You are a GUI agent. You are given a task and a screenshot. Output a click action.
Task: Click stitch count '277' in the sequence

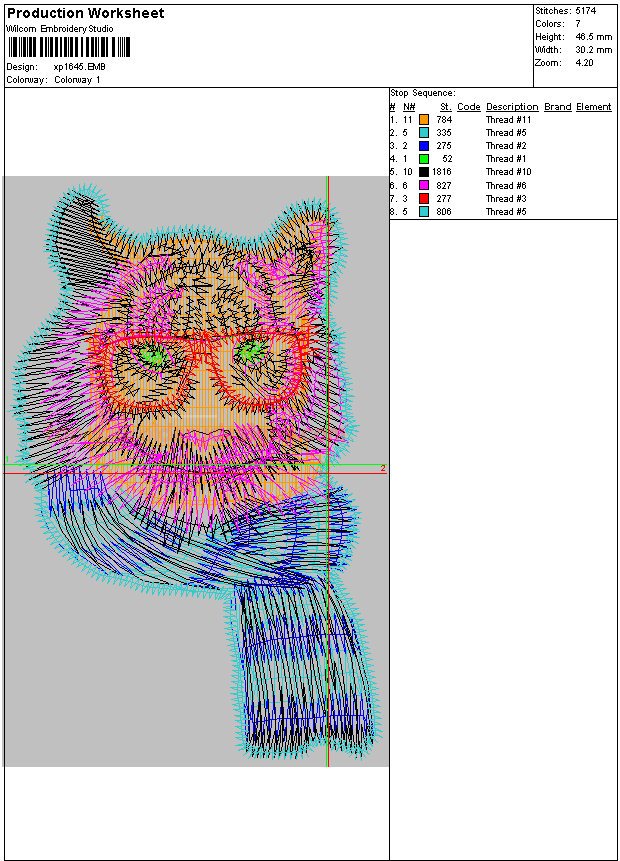(x=444, y=199)
